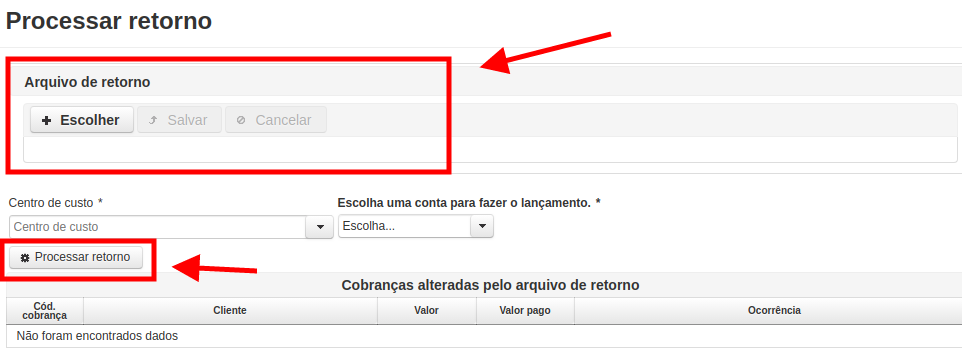
Task: Sort by Cód. cobrança column header
Action: click(x=45, y=311)
